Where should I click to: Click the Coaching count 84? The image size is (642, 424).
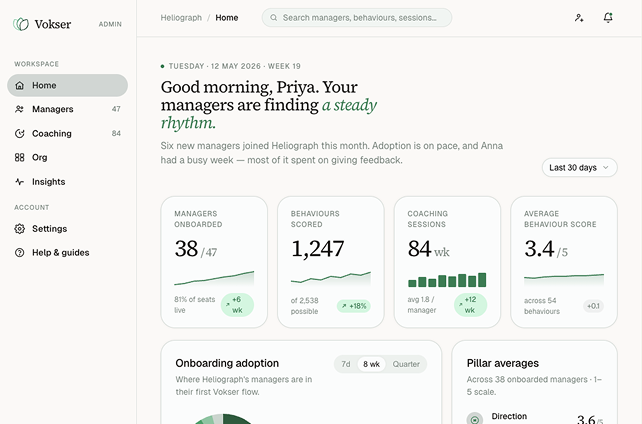[x=116, y=133]
